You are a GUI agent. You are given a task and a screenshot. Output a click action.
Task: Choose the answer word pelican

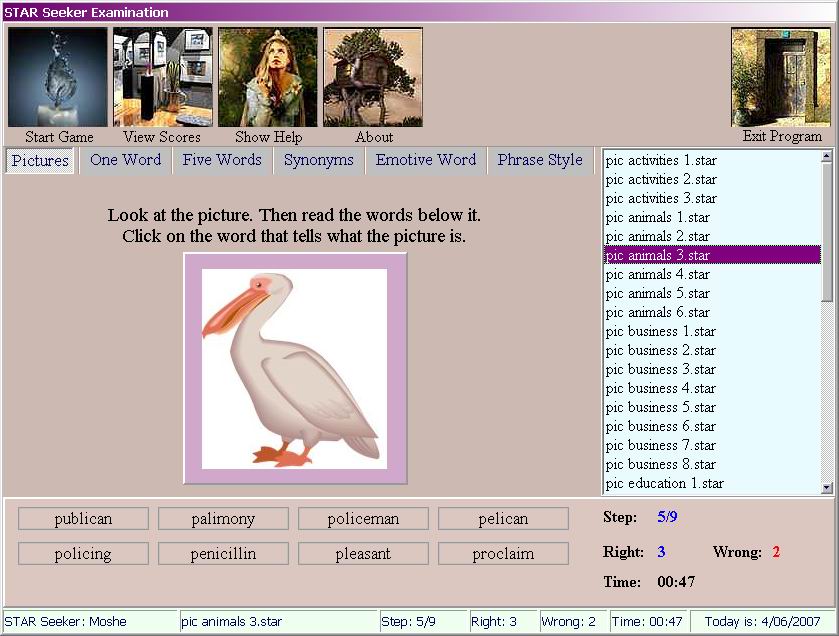click(x=503, y=519)
